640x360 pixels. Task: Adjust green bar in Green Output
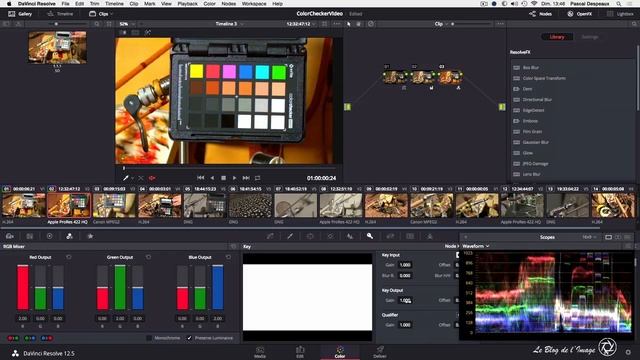pyautogui.click(x=120, y=287)
